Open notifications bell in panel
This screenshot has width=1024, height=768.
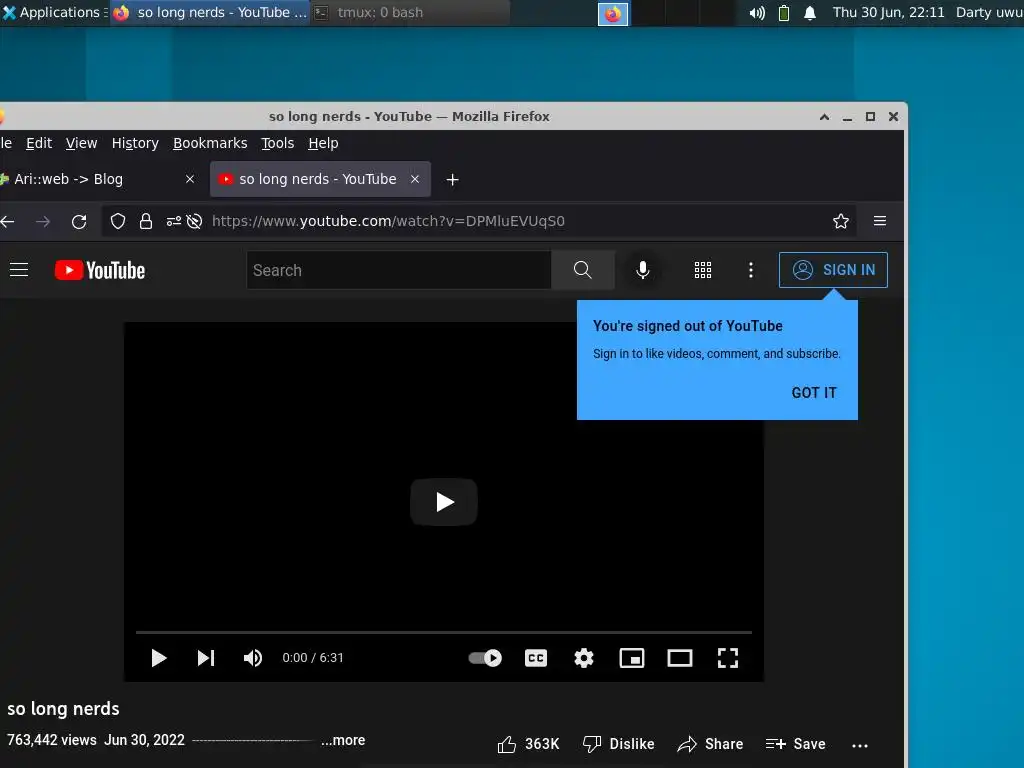coord(810,13)
